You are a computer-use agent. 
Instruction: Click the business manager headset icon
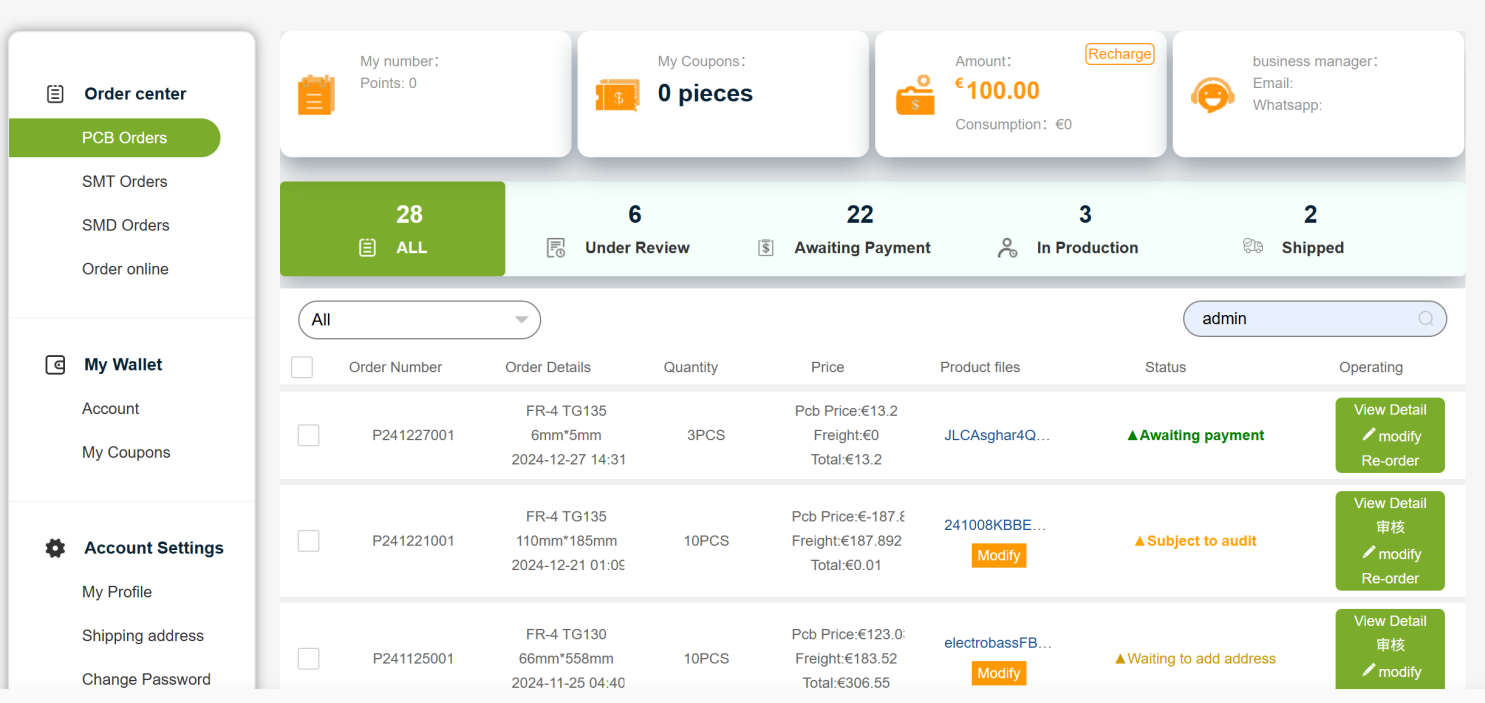click(1212, 96)
